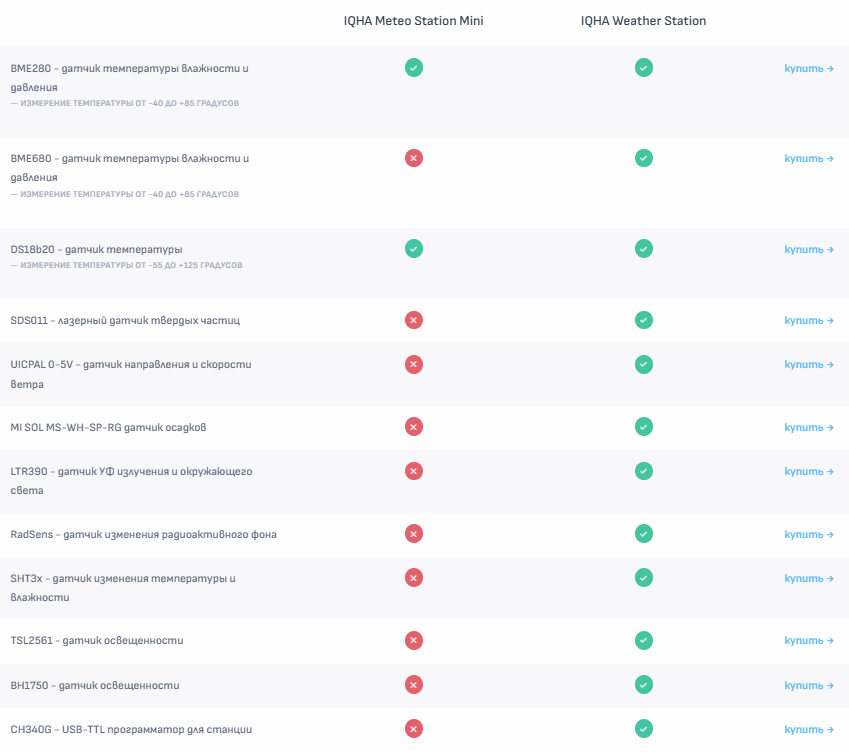
Task: Click the red cross in the UICPAL 0-5V row
Action: (414, 364)
